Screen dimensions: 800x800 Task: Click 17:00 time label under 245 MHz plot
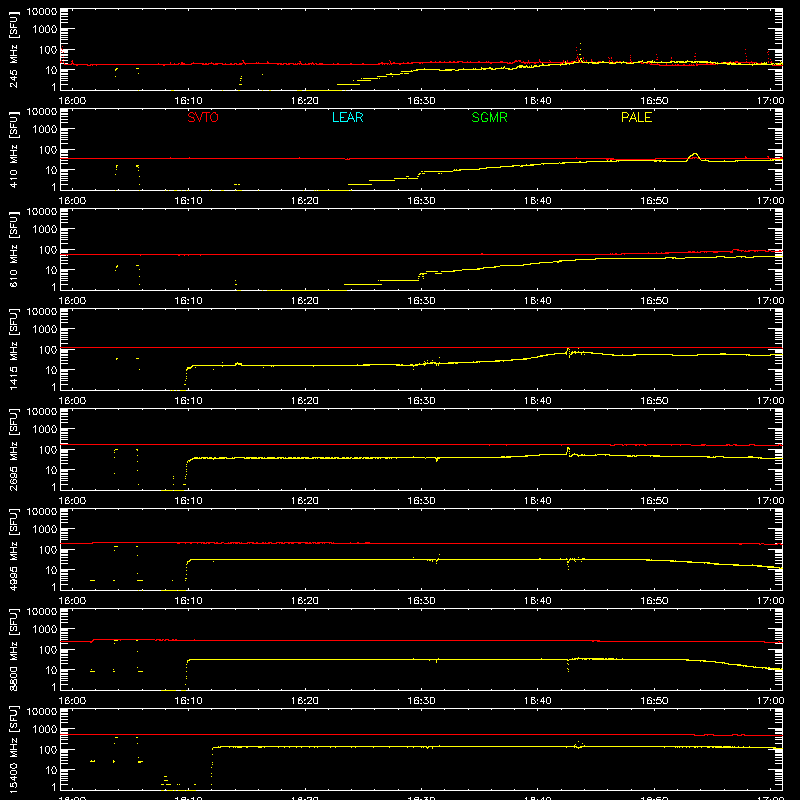[770, 101]
